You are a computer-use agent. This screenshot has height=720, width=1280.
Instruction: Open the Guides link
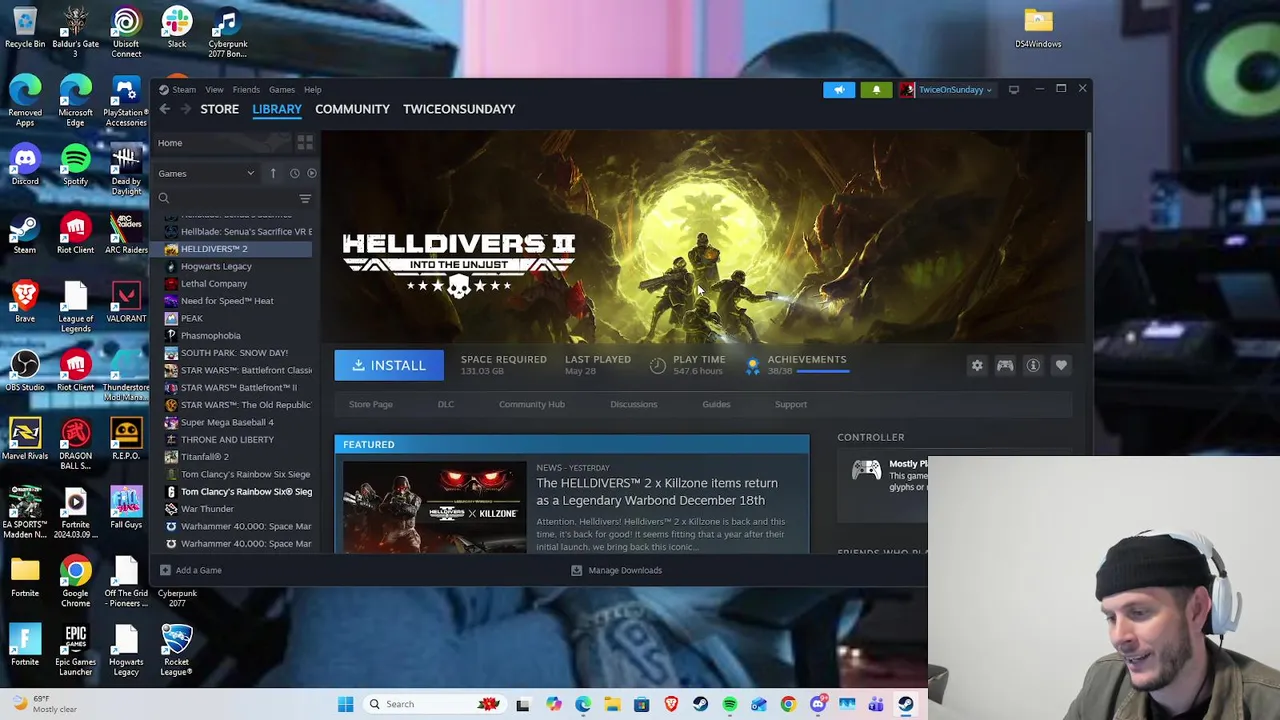pos(716,404)
